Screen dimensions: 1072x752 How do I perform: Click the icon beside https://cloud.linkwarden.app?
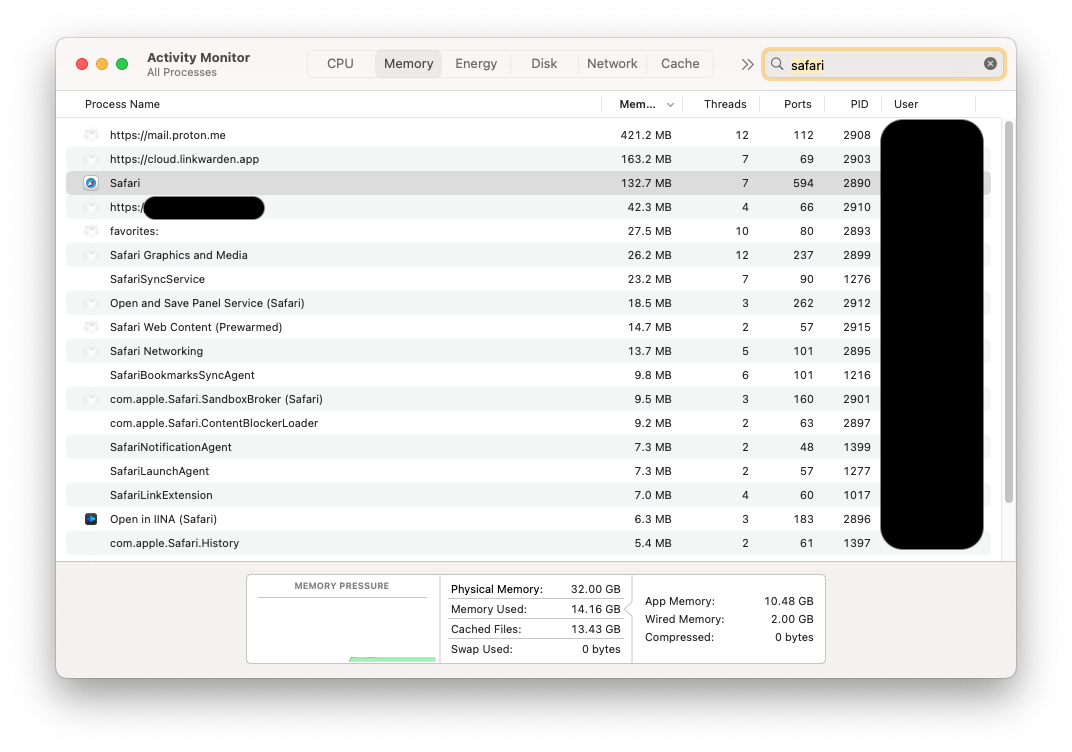pos(91,159)
